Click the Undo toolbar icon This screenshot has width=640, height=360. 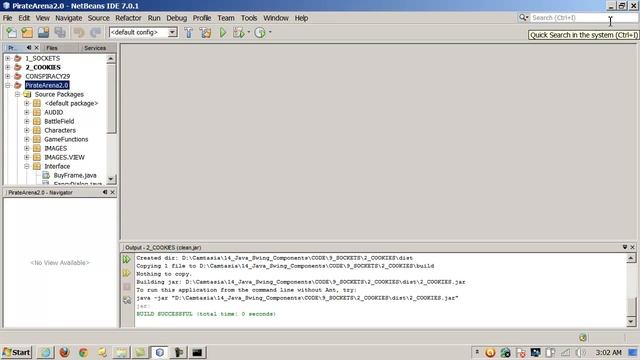tap(79, 32)
